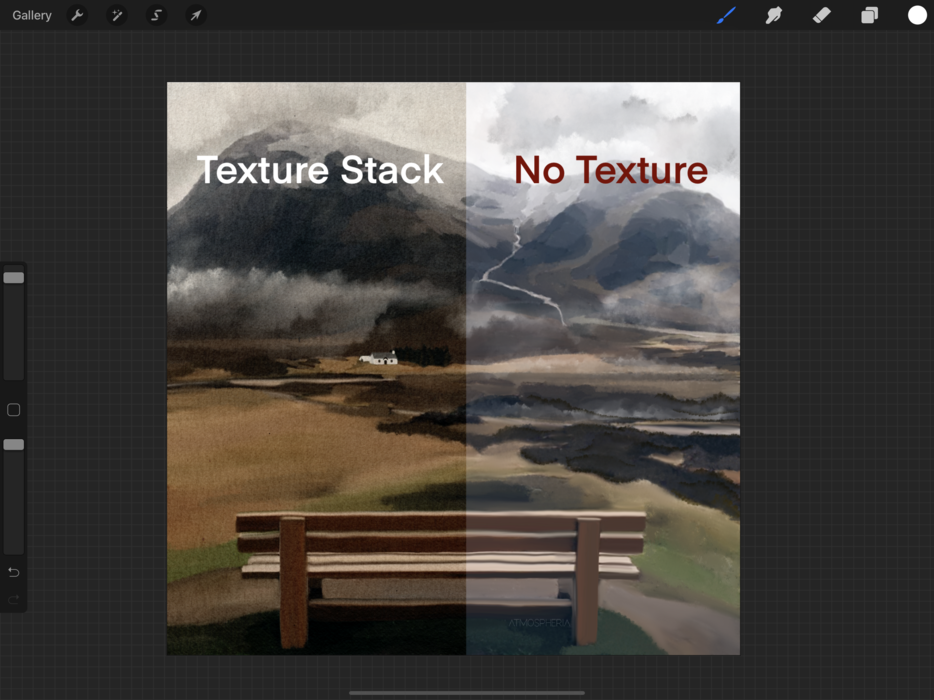
Task: Click the 'No Texture' text on canvas
Action: [611, 170]
